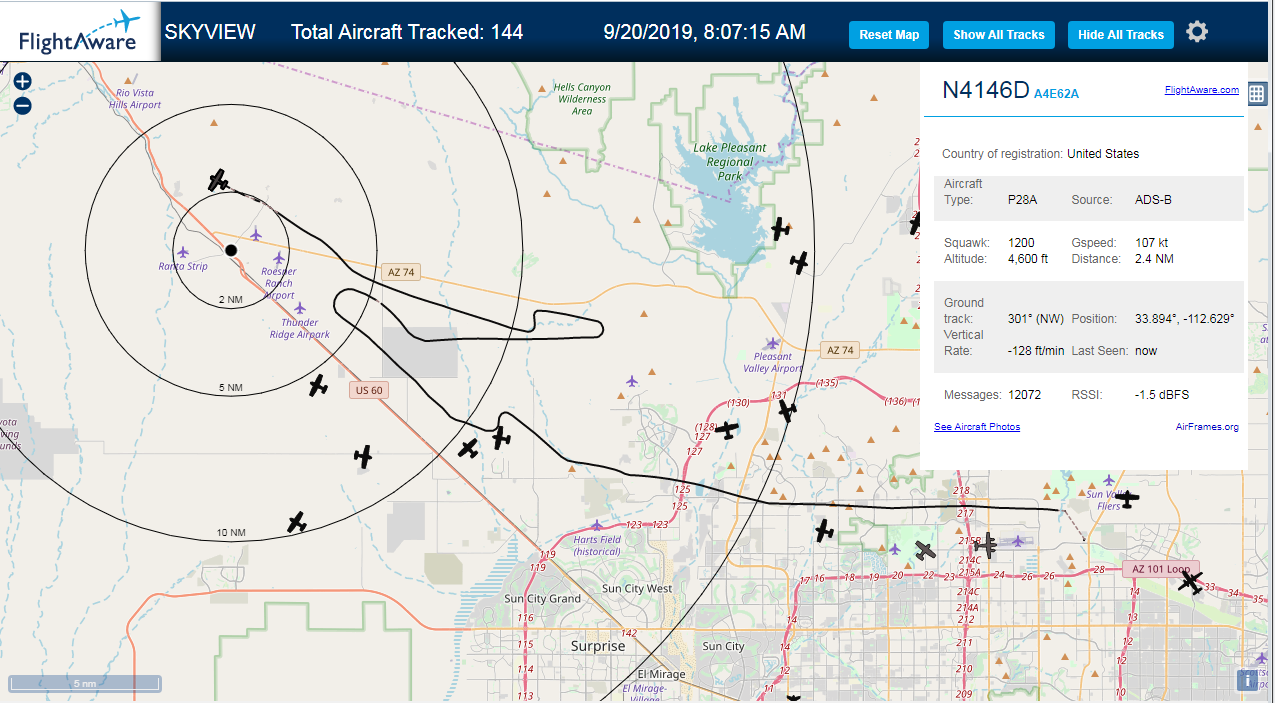Image resolution: width=1275 pixels, height=703 pixels.
Task: Open the FlightAware.com link
Action: (1201, 90)
